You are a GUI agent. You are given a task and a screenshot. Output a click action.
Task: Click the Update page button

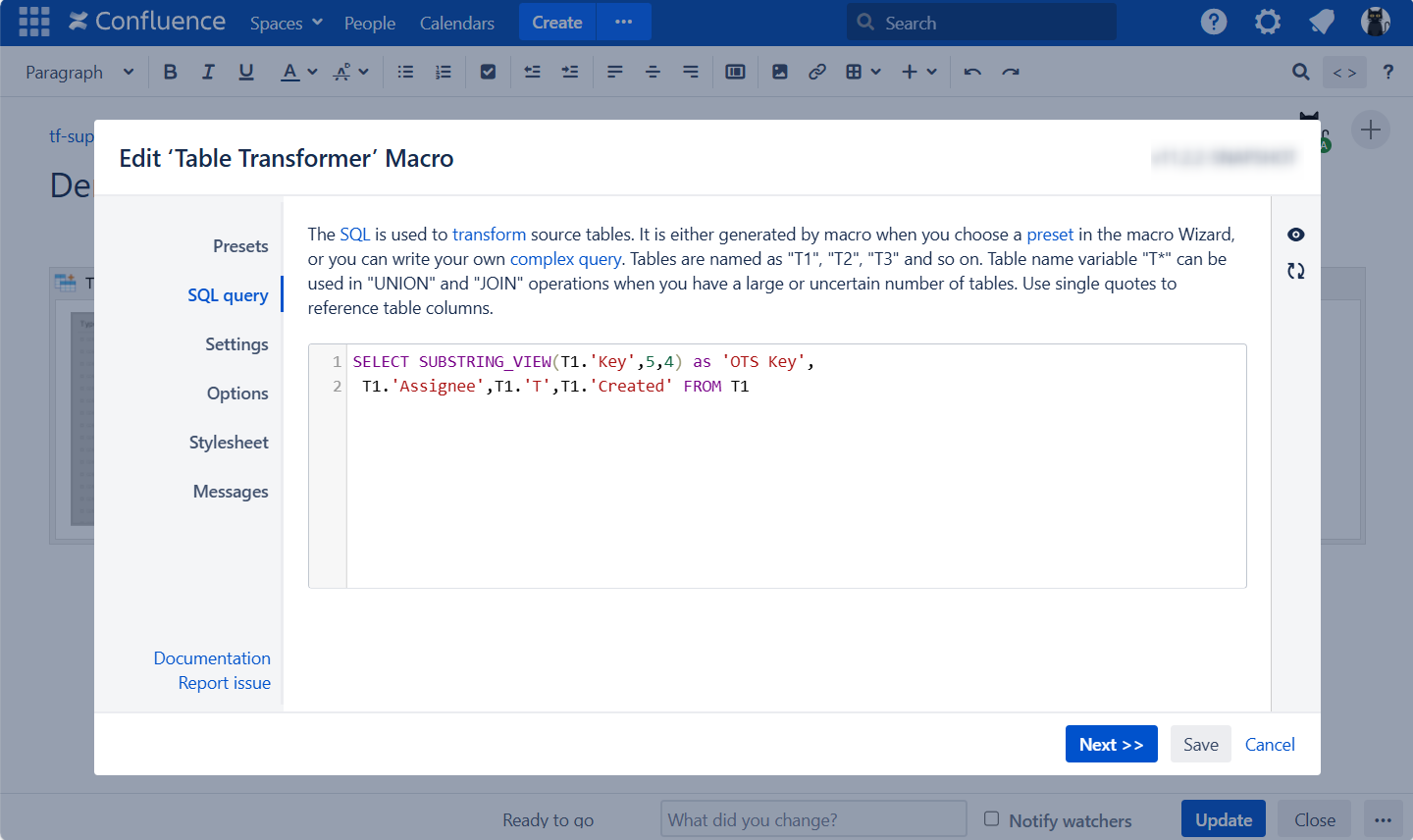click(x=1224, y=819)
